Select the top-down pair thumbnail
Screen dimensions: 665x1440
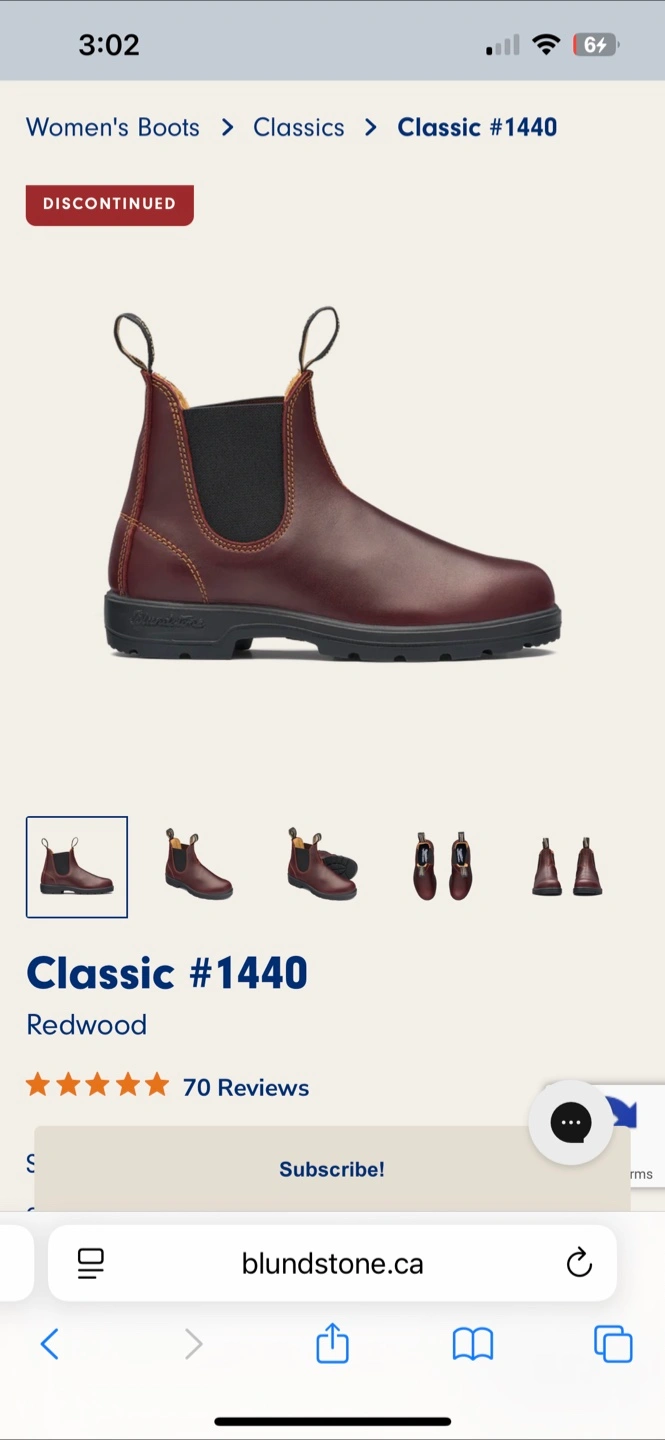443,866
